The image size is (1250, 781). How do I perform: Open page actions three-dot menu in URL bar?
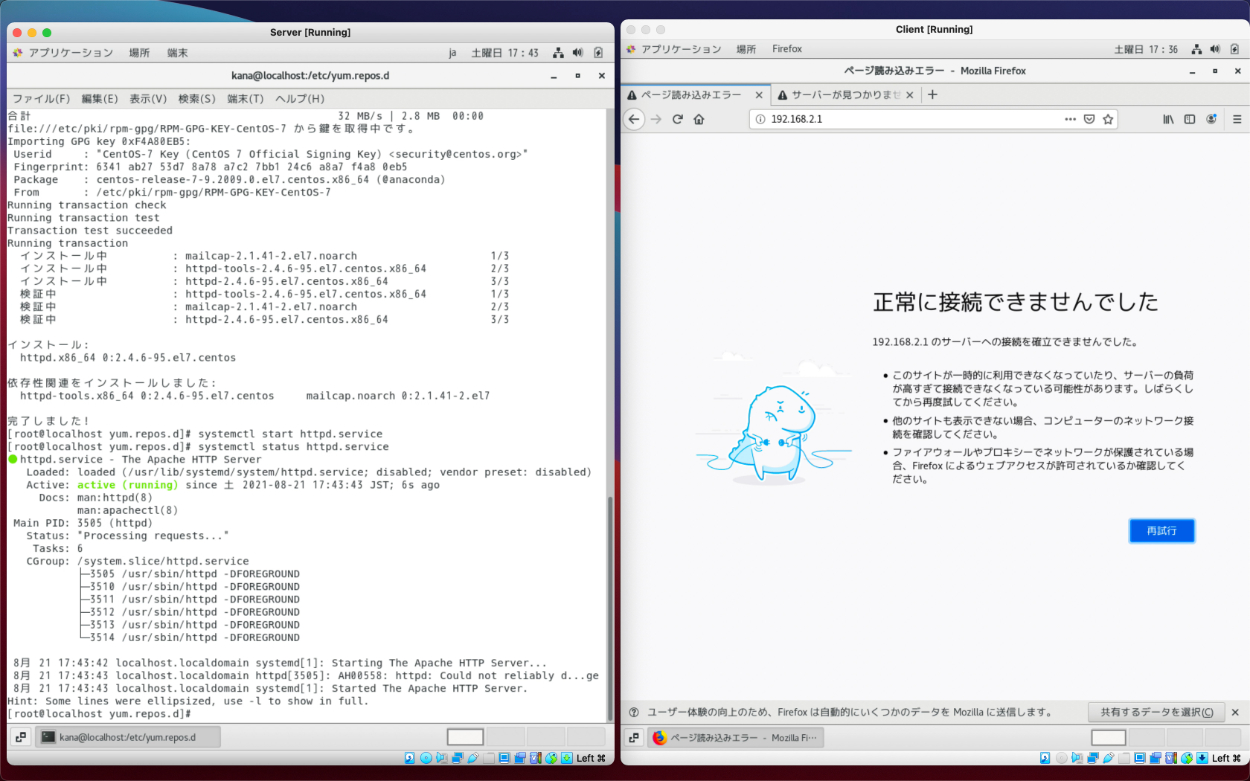coord(1070,119)
